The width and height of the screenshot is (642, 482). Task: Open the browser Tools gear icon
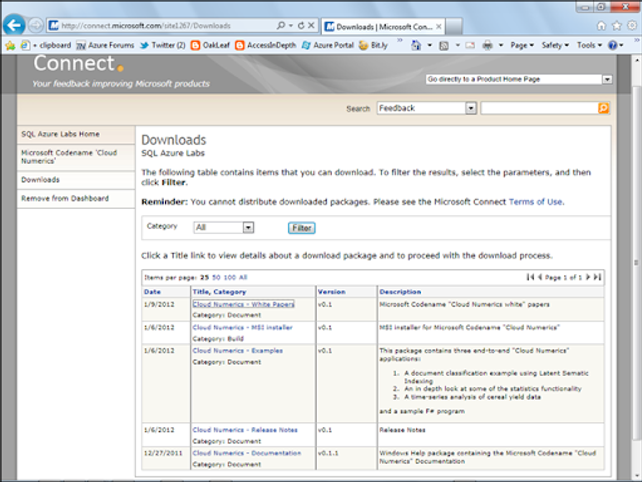click(632, 25)
